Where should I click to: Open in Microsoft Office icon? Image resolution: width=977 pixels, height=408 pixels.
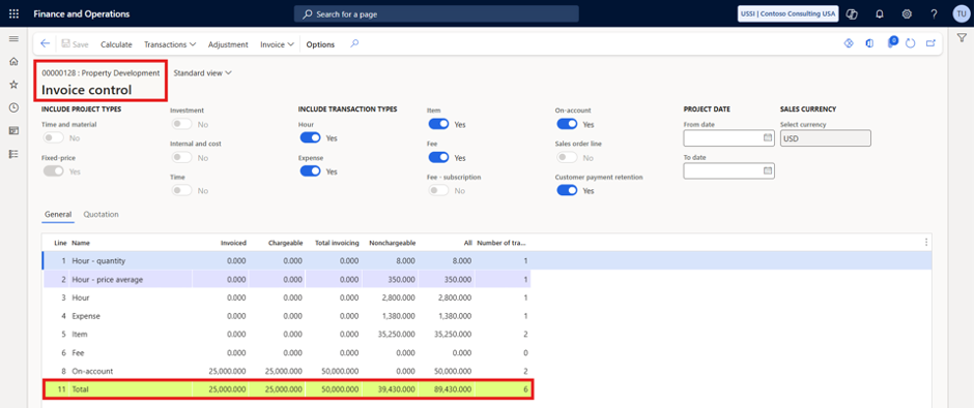(x=870, y=44)
